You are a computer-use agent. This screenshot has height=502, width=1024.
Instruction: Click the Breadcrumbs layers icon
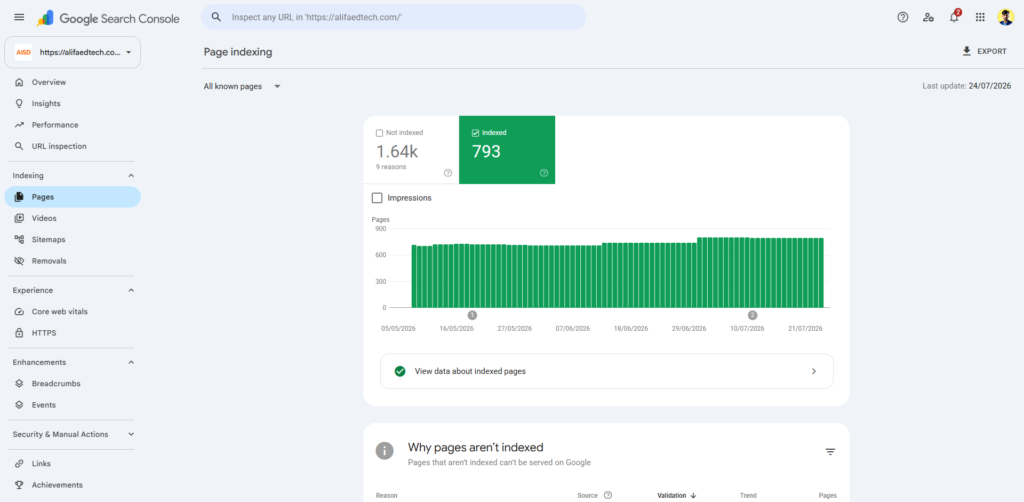tap(19, 384)
